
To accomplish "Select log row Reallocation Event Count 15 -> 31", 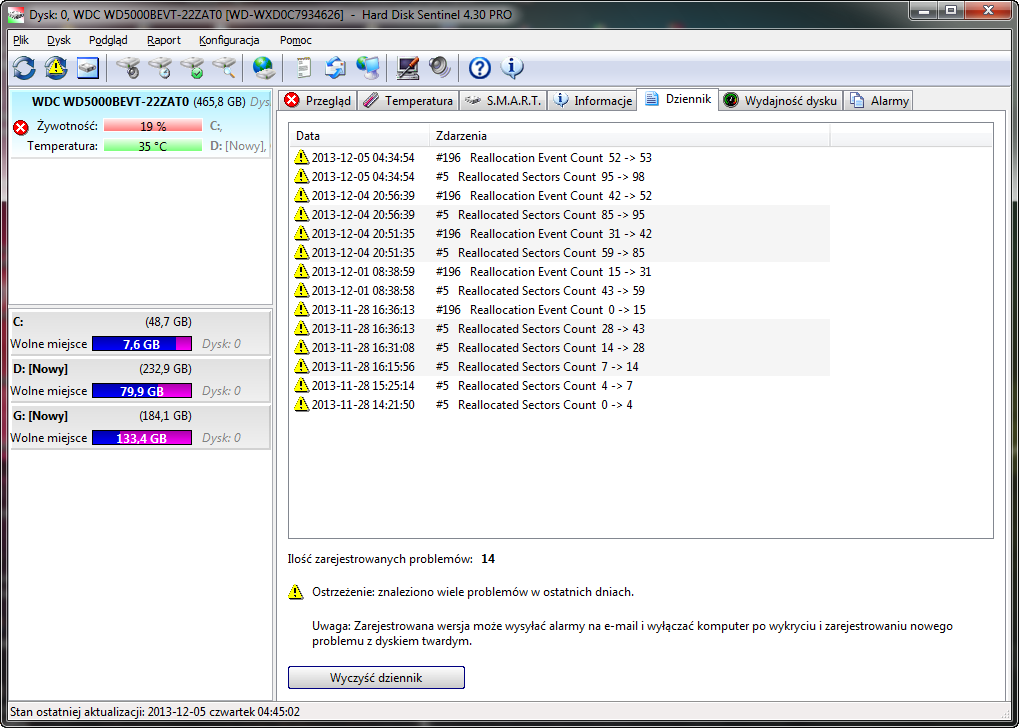I will click(560, 272).
